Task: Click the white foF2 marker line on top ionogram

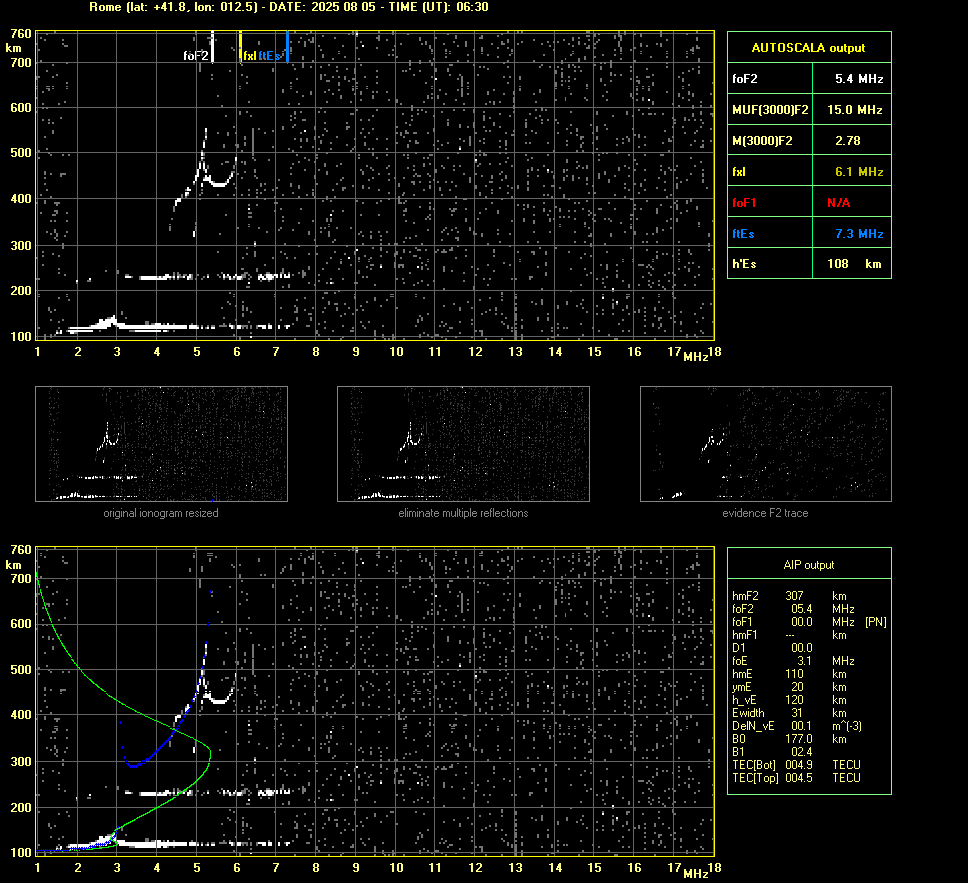Action: click(x=212, y=47)
